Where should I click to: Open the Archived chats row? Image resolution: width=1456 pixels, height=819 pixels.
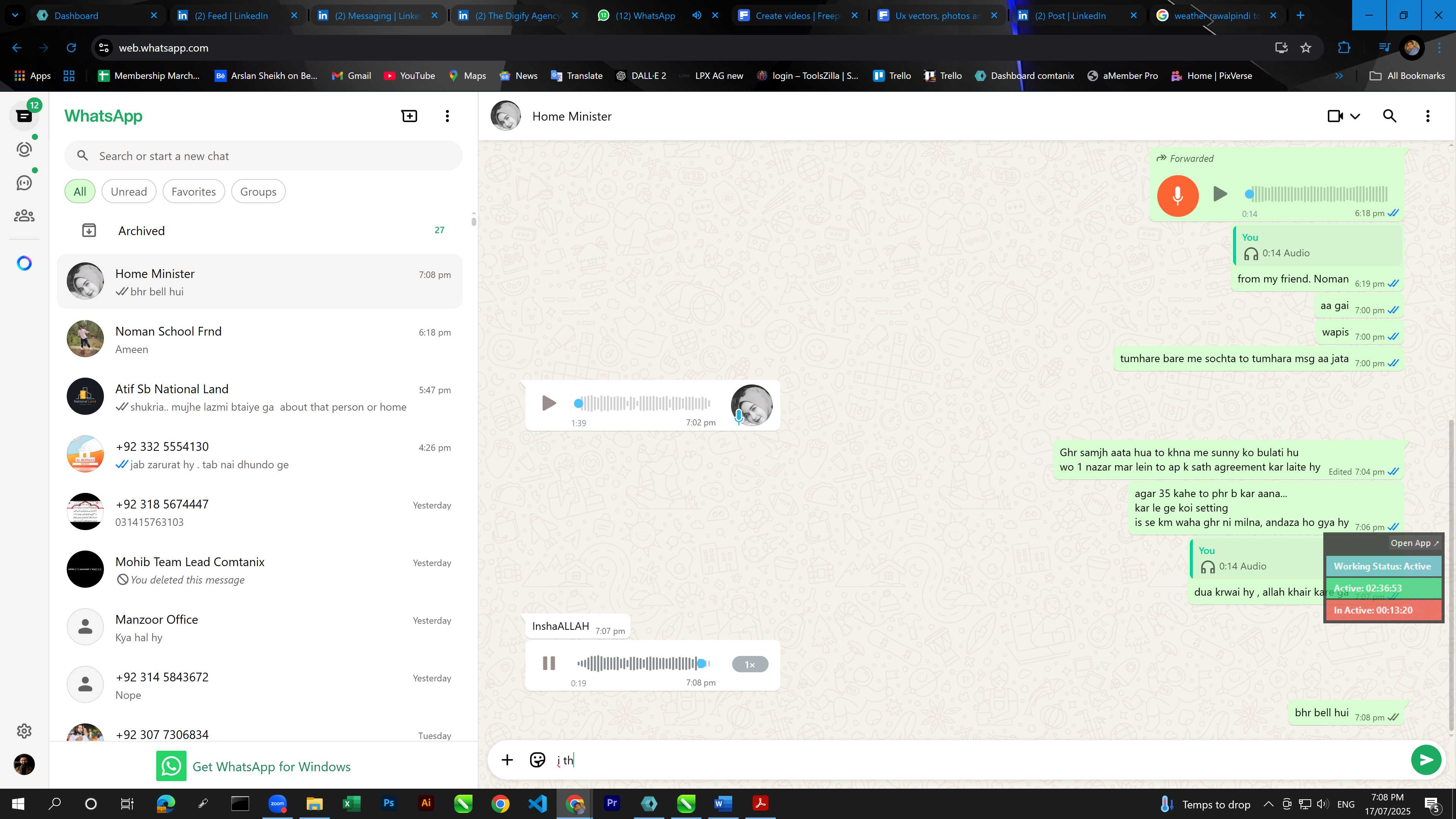tap(260, 230)
